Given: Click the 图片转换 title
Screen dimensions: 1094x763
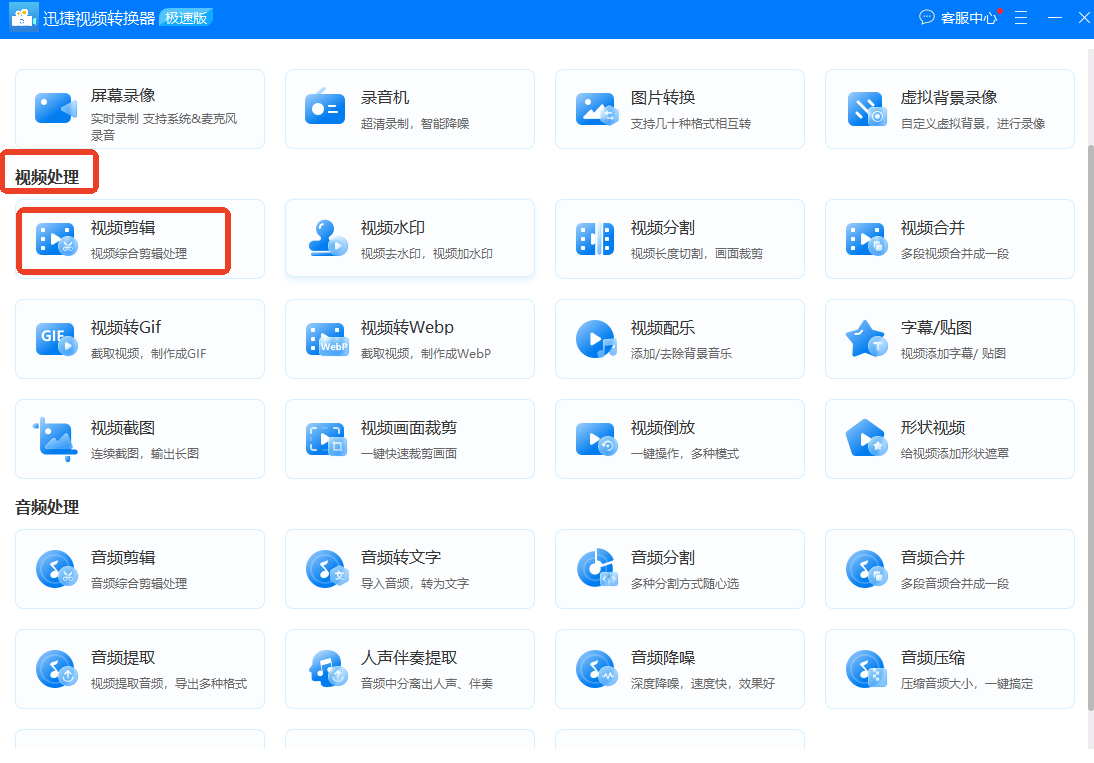Looking at the screenshot, I should [663, 98].
